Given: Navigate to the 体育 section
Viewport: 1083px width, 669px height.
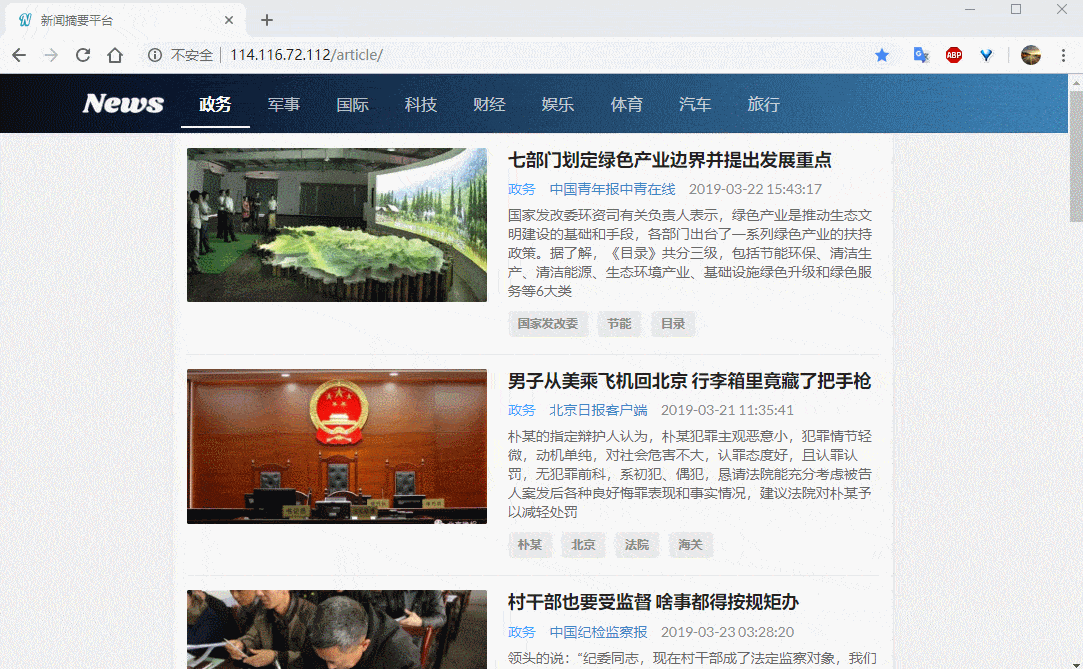Looking at the screenshot, I should (x=626, y=104).
